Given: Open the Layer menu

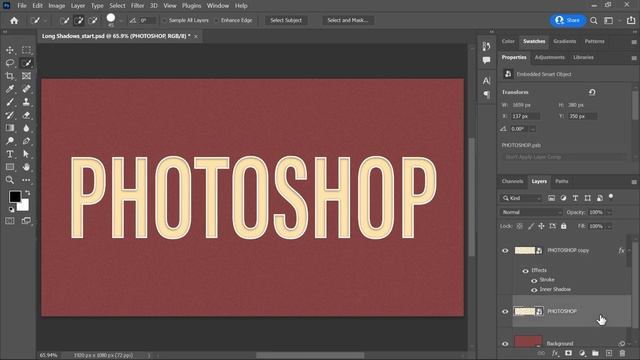Looking at the screenshot, I should tap(78, 6).
